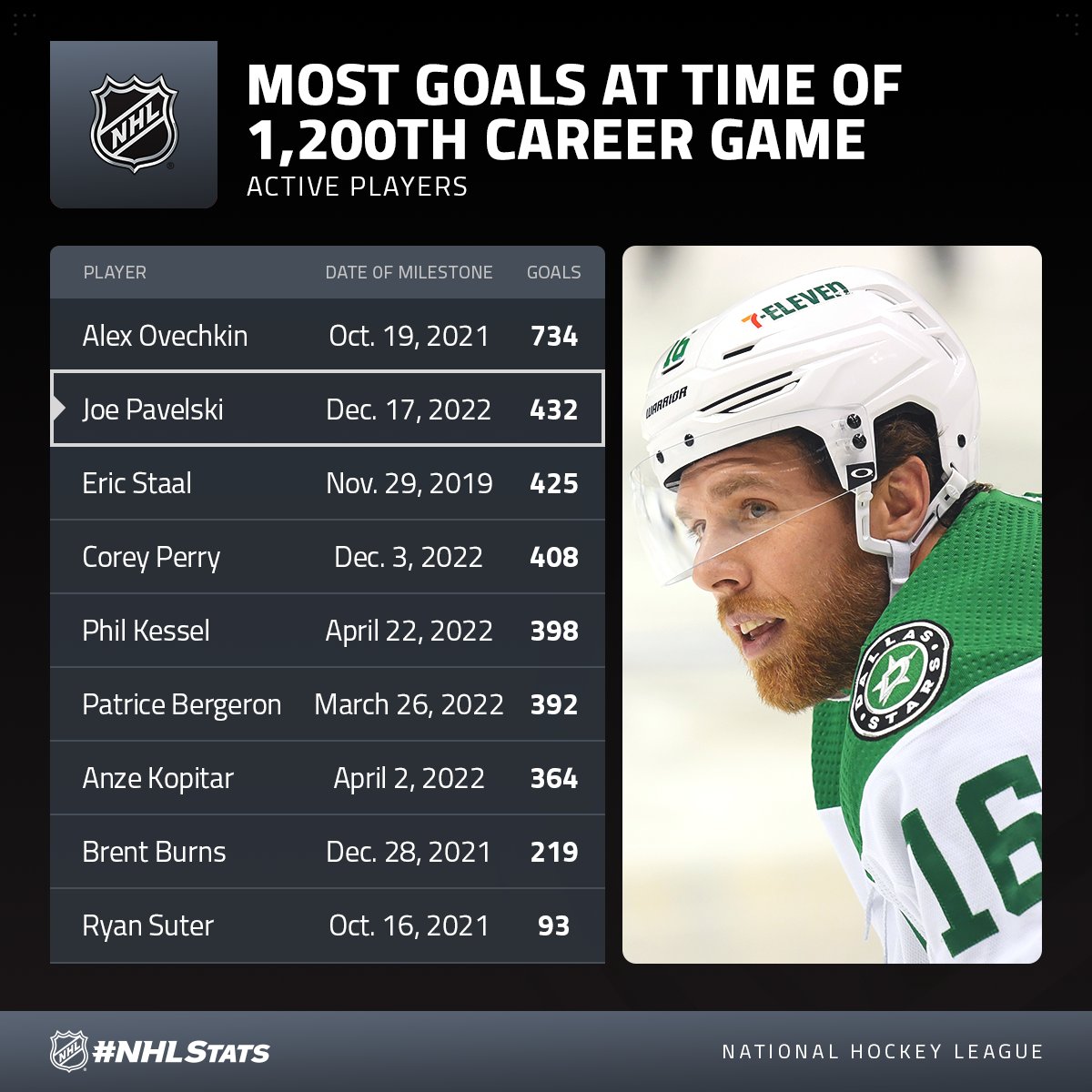Select the highlighted Joe Pavelski name
The image size is (1092, 1092).
pyautogui.click(x=153, y=409)
